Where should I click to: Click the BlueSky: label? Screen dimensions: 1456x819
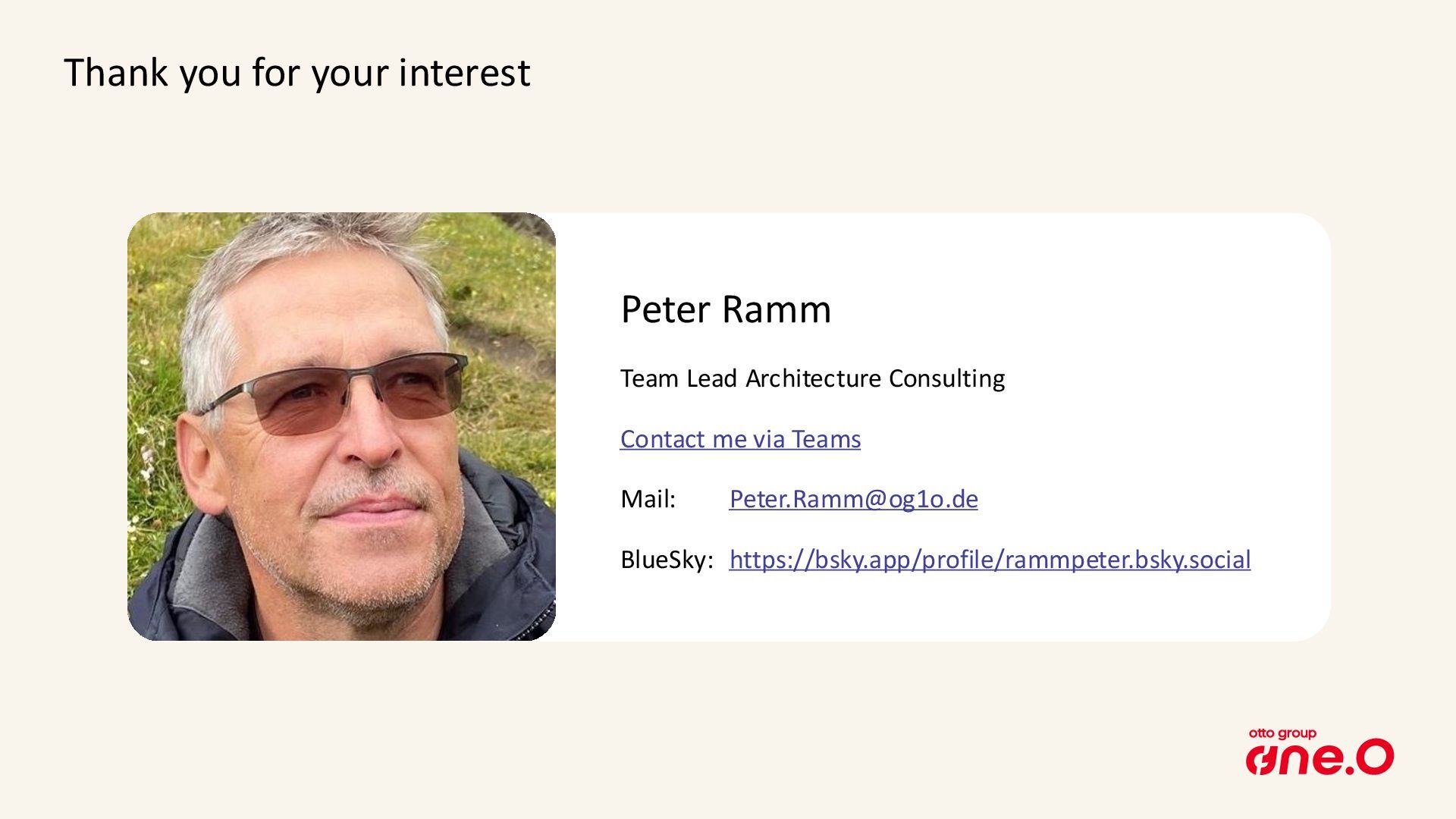(667, 560)
